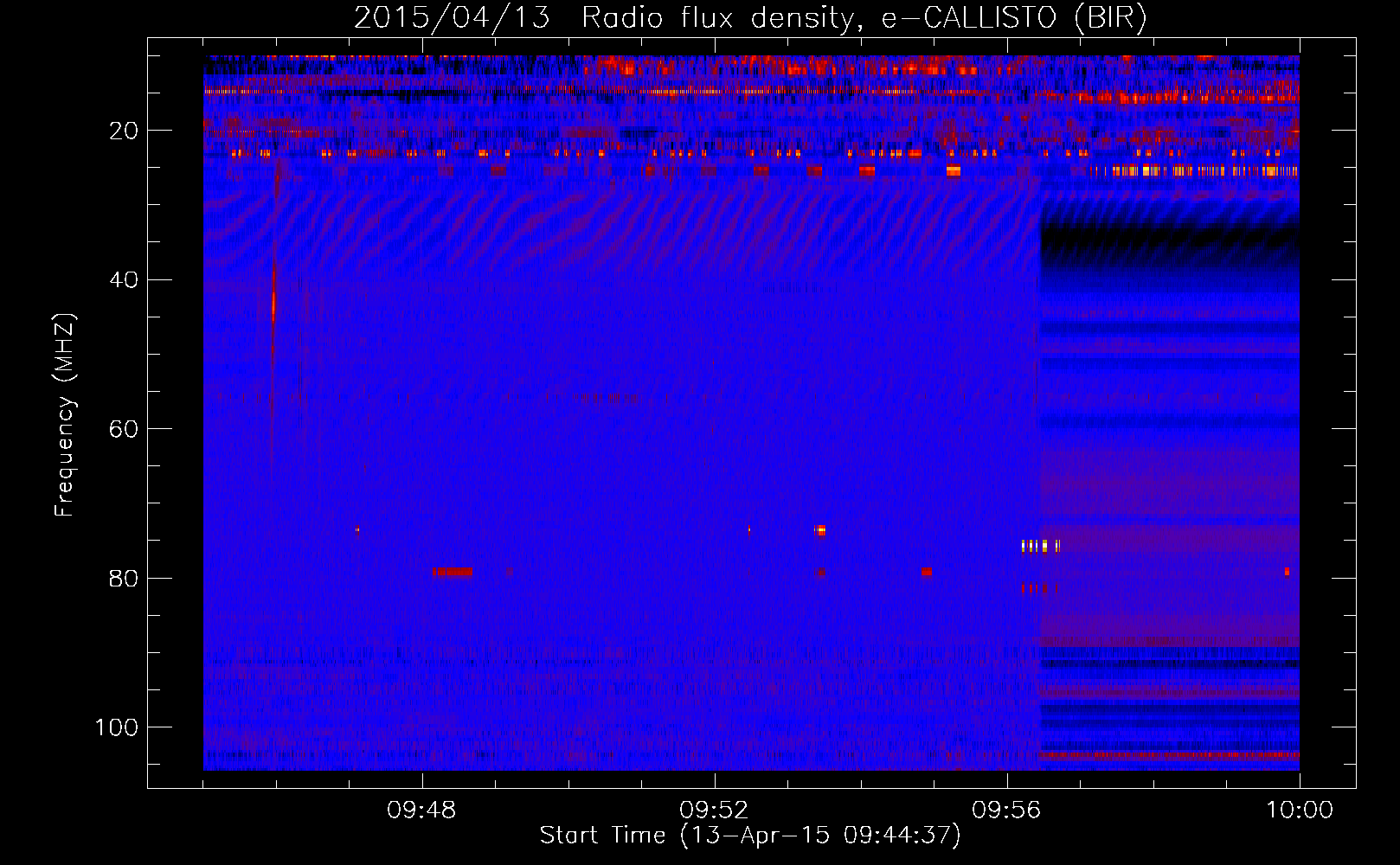Click the plot title 'Radio flux density, e-CALLISTO (BIR)'
The width and height of the screenshot is (1400, 865).
(x=864, y=17)
